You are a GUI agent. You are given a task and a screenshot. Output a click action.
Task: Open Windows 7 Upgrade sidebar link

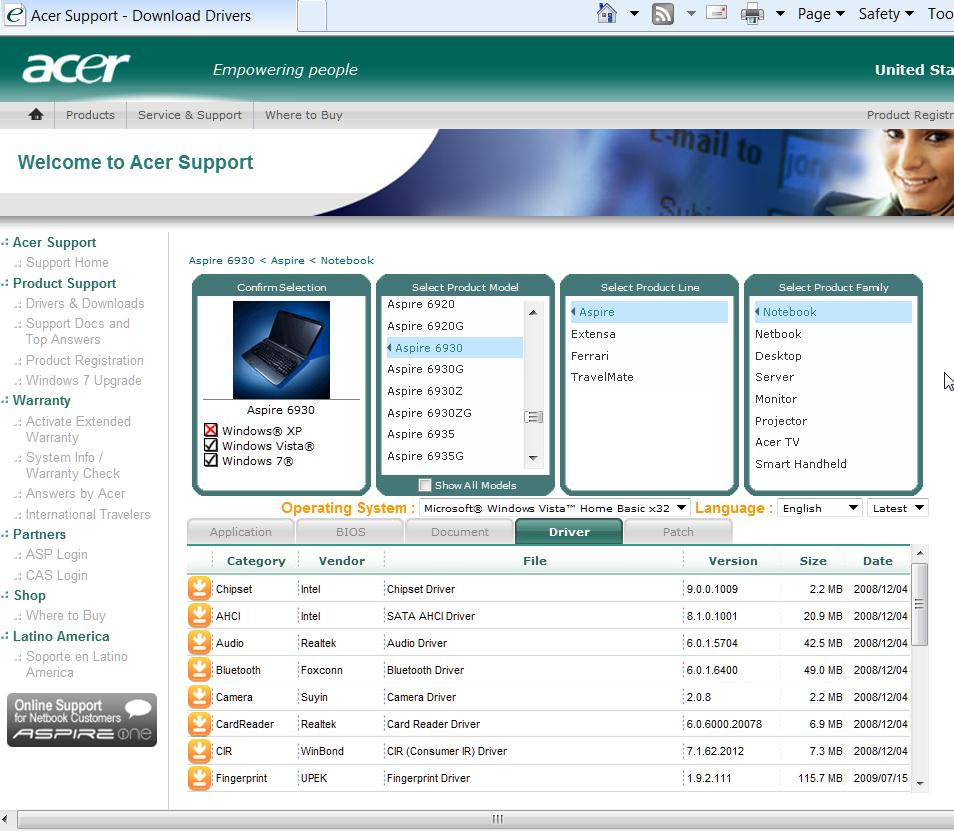pos(83,380)
